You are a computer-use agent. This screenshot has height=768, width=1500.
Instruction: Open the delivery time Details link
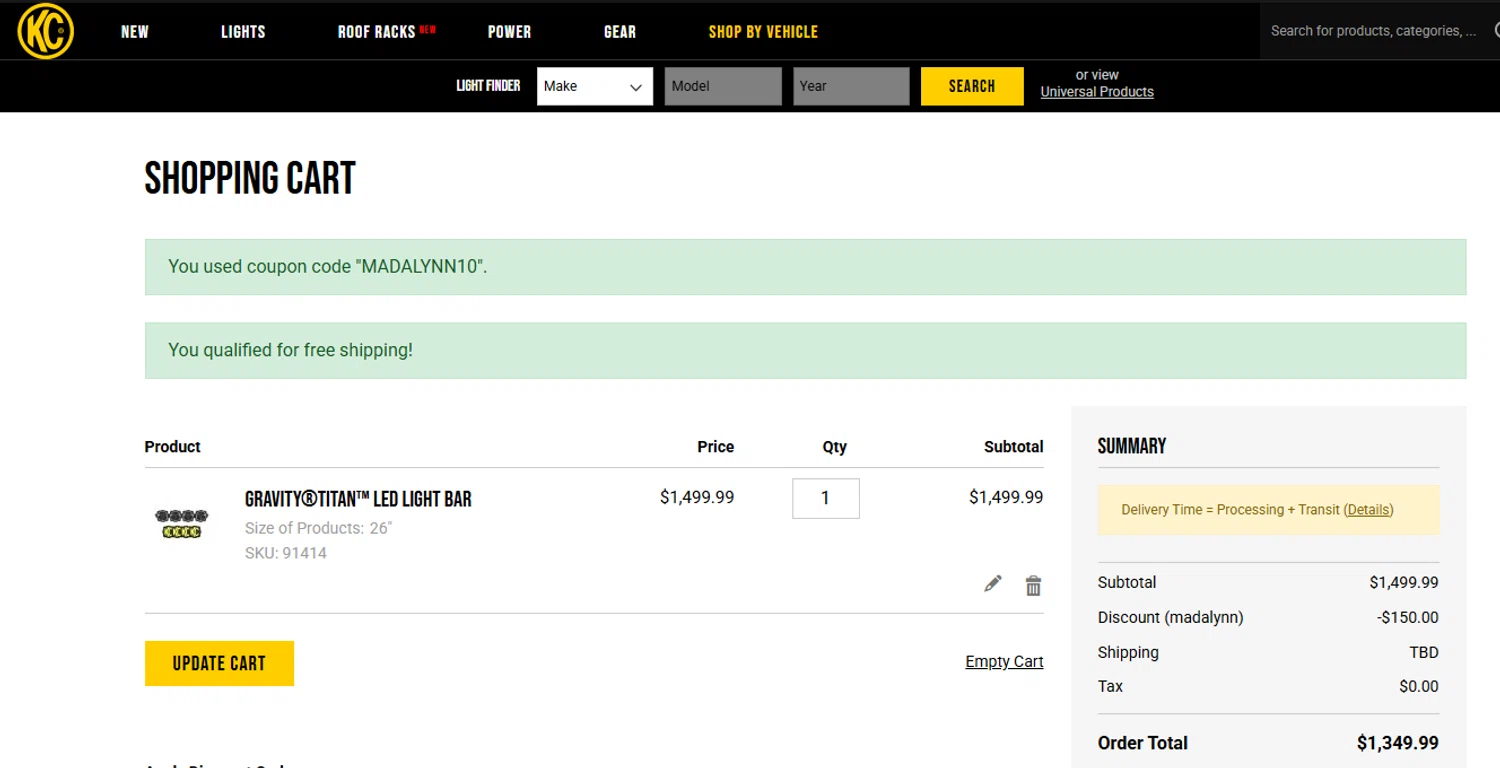click(1368, 510)
